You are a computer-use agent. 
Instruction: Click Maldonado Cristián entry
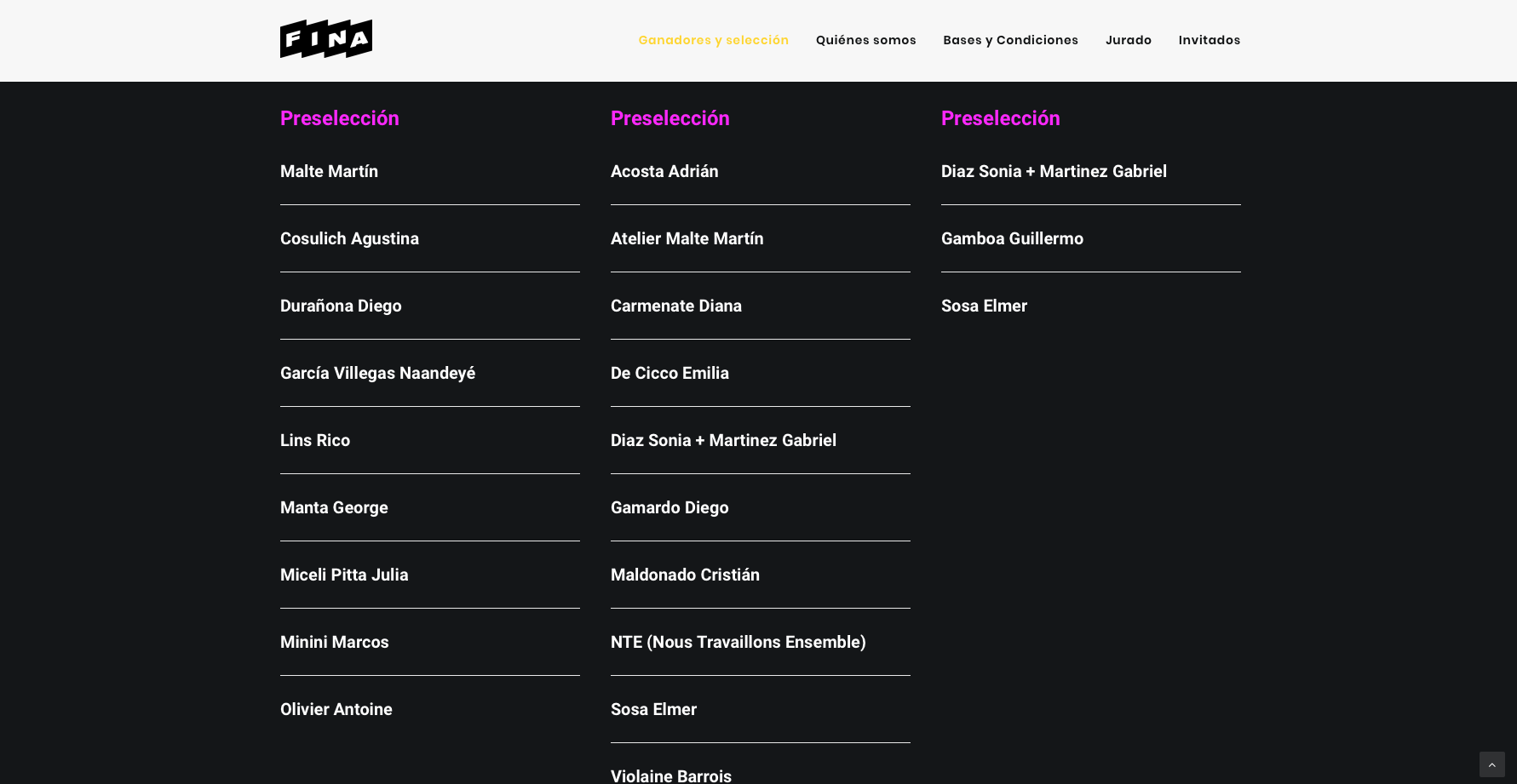685,575
